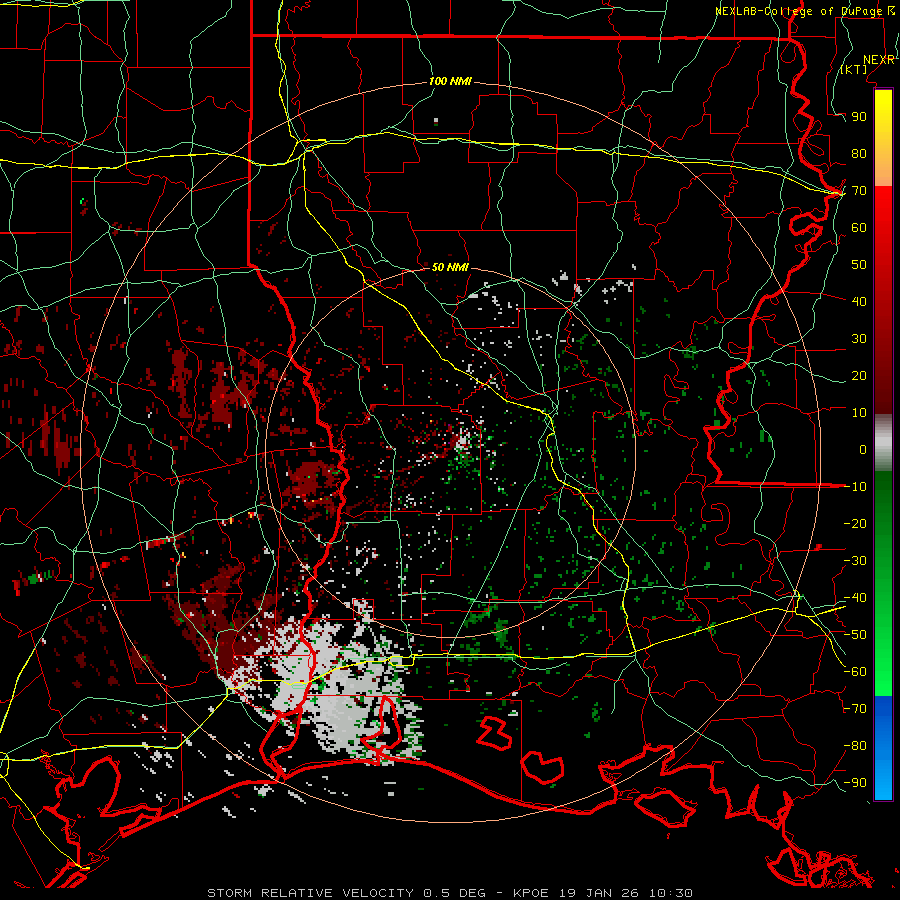
Task: Click the KT unit label above scale
Action: click(x=853, y=69)
